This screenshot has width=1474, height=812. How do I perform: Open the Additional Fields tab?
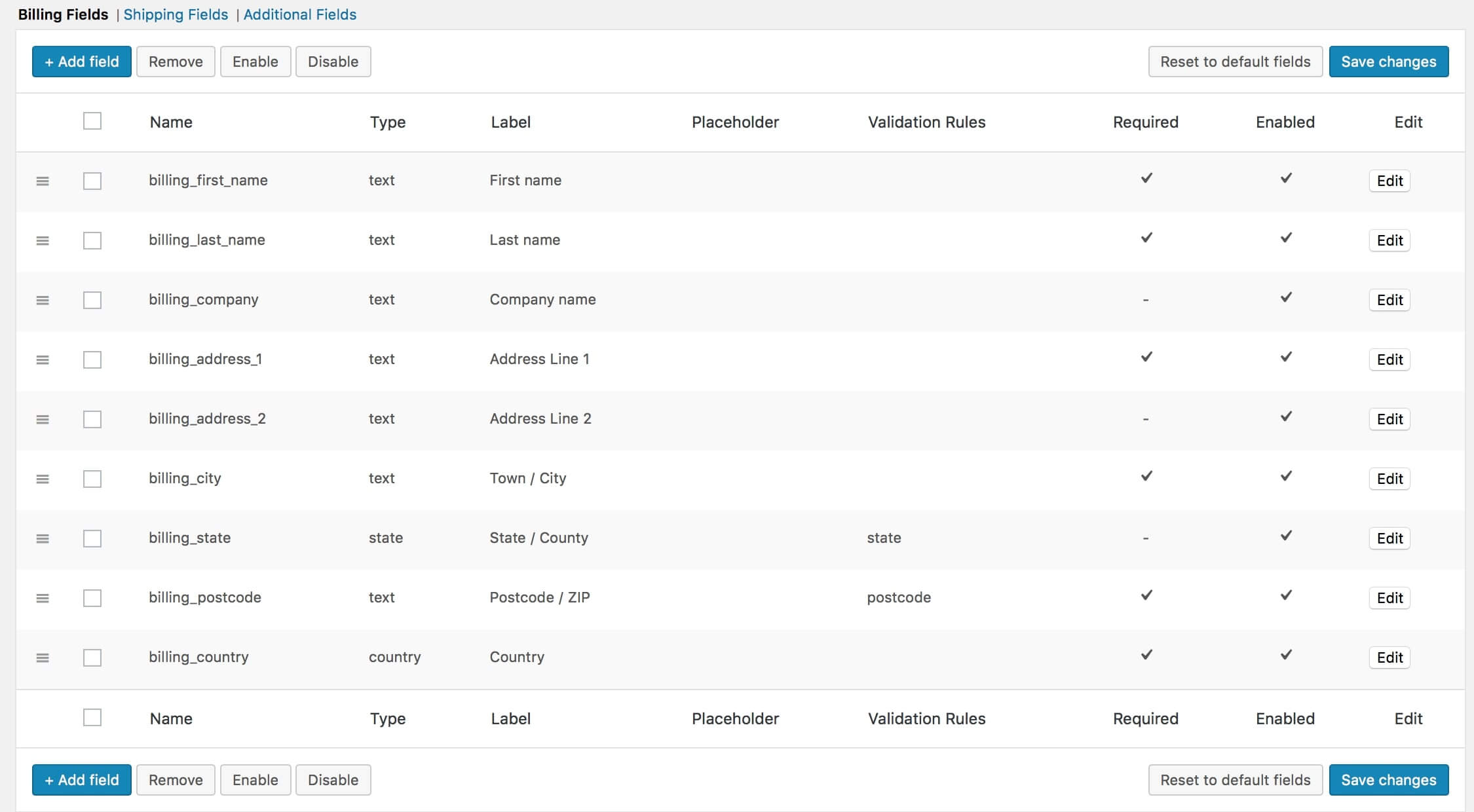click(300, 14)
